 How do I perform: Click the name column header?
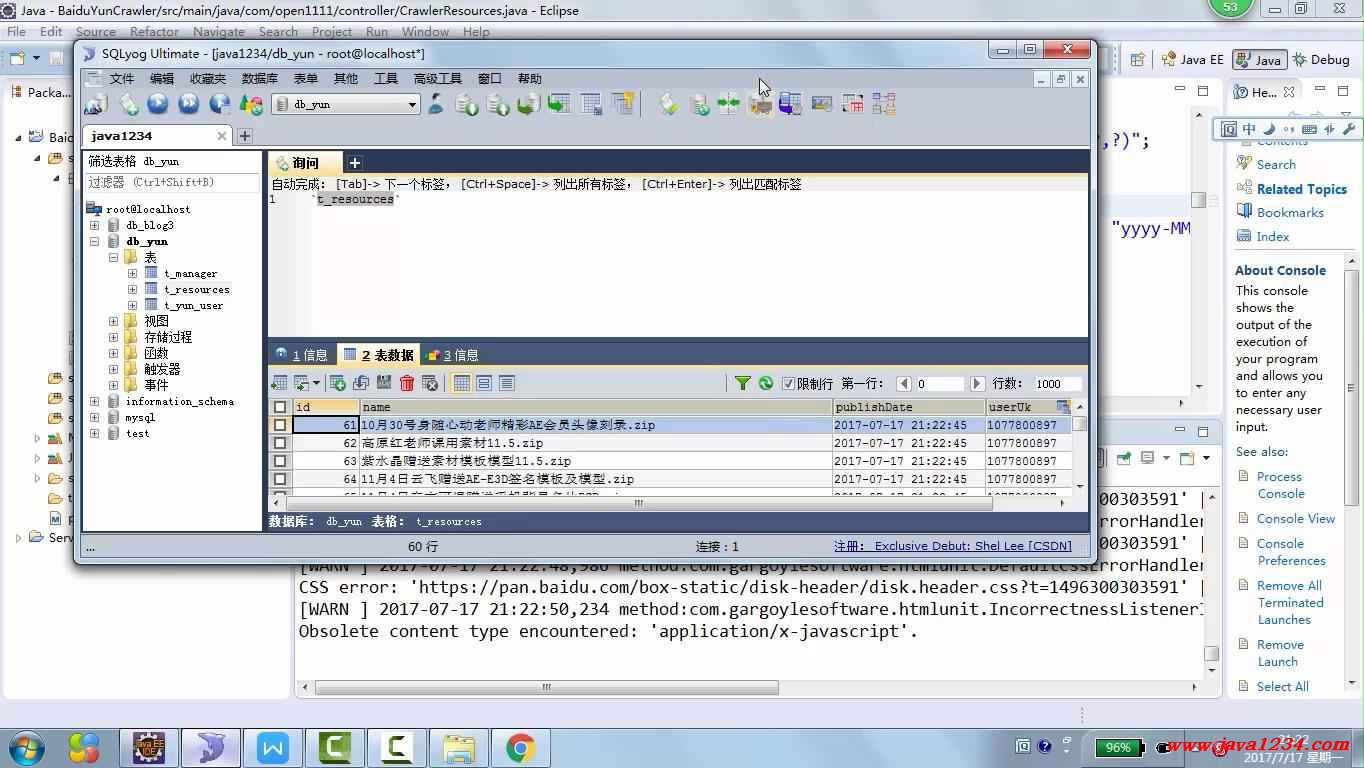596,407
